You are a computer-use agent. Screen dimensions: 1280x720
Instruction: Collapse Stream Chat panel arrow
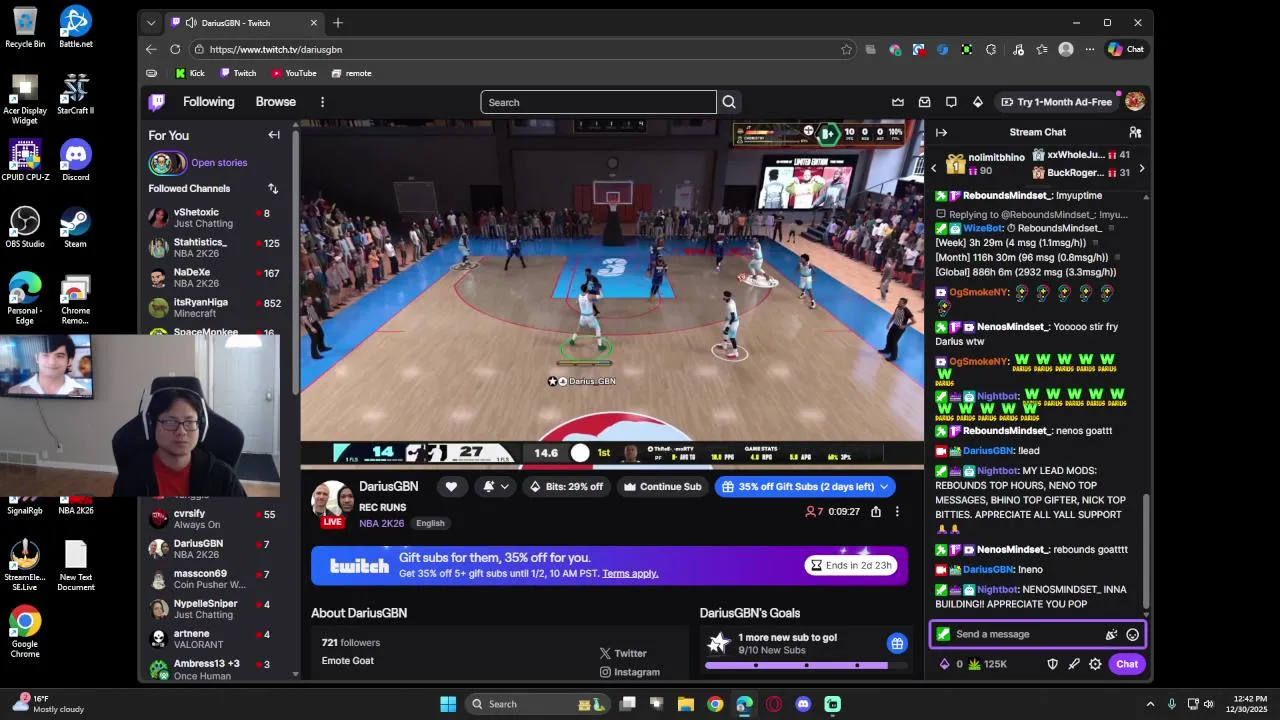(x=941, y=132)
